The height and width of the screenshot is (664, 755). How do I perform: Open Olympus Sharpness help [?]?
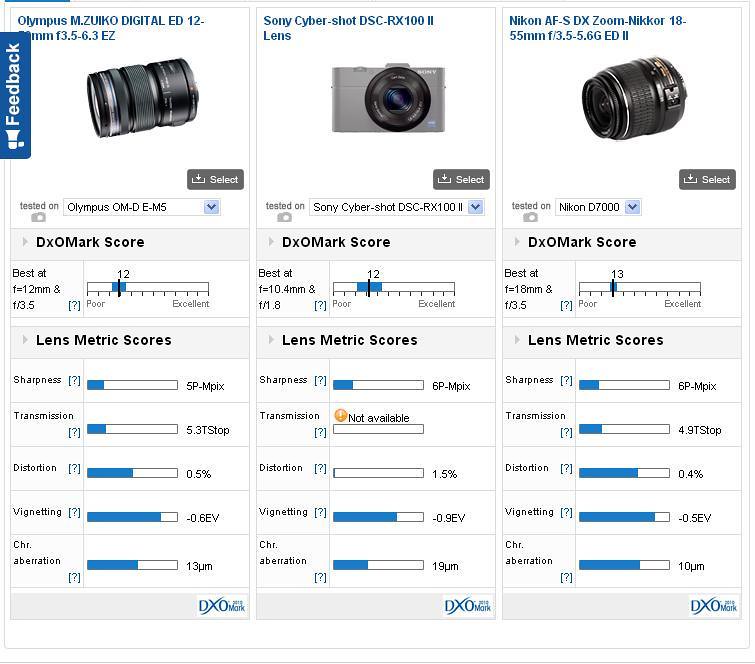74,380
